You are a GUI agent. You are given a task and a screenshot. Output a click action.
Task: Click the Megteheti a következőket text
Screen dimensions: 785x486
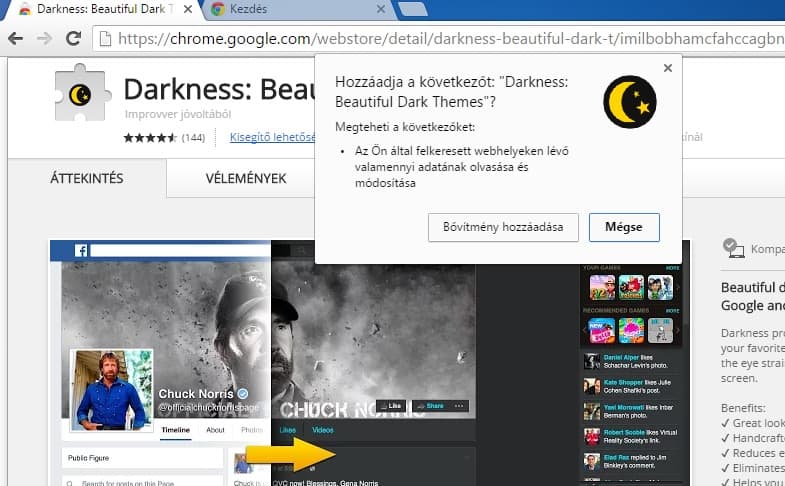point(405,127)
